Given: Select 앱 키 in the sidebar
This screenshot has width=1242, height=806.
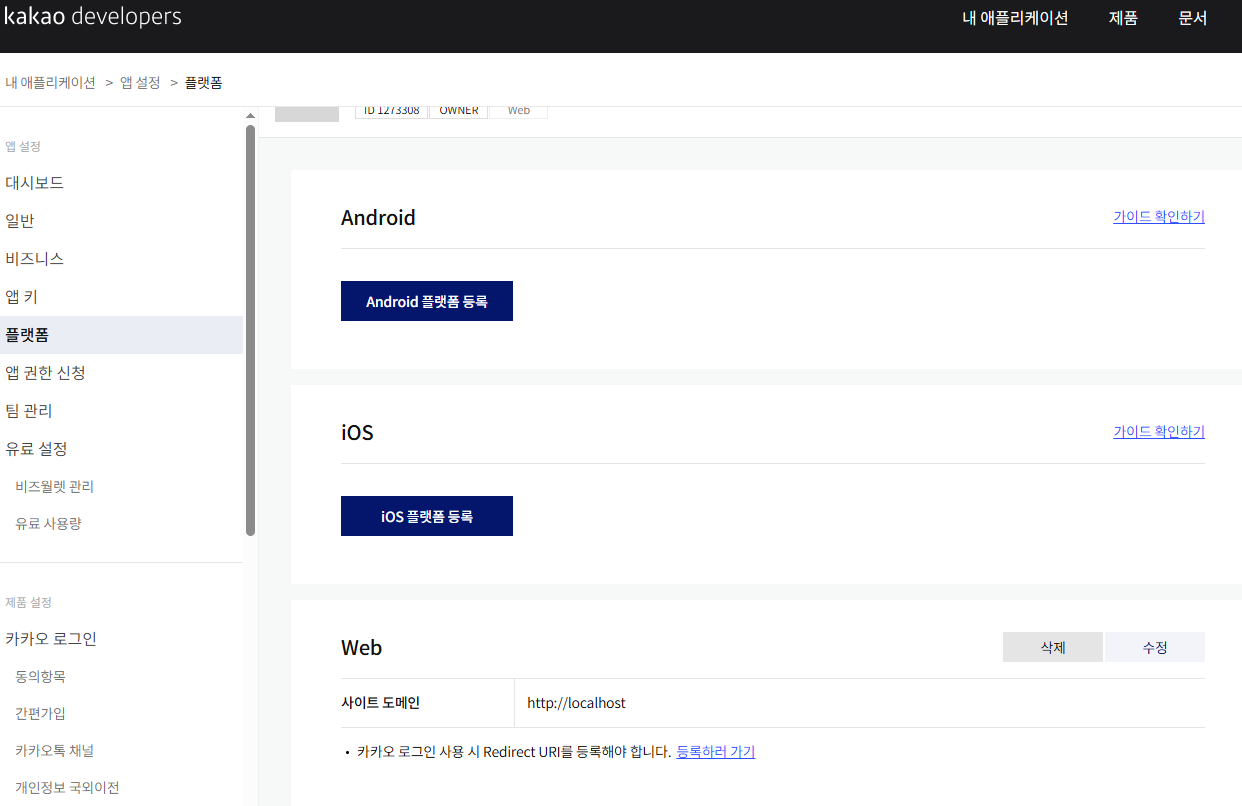Looking at the screenshot, I should click(21, 297).
